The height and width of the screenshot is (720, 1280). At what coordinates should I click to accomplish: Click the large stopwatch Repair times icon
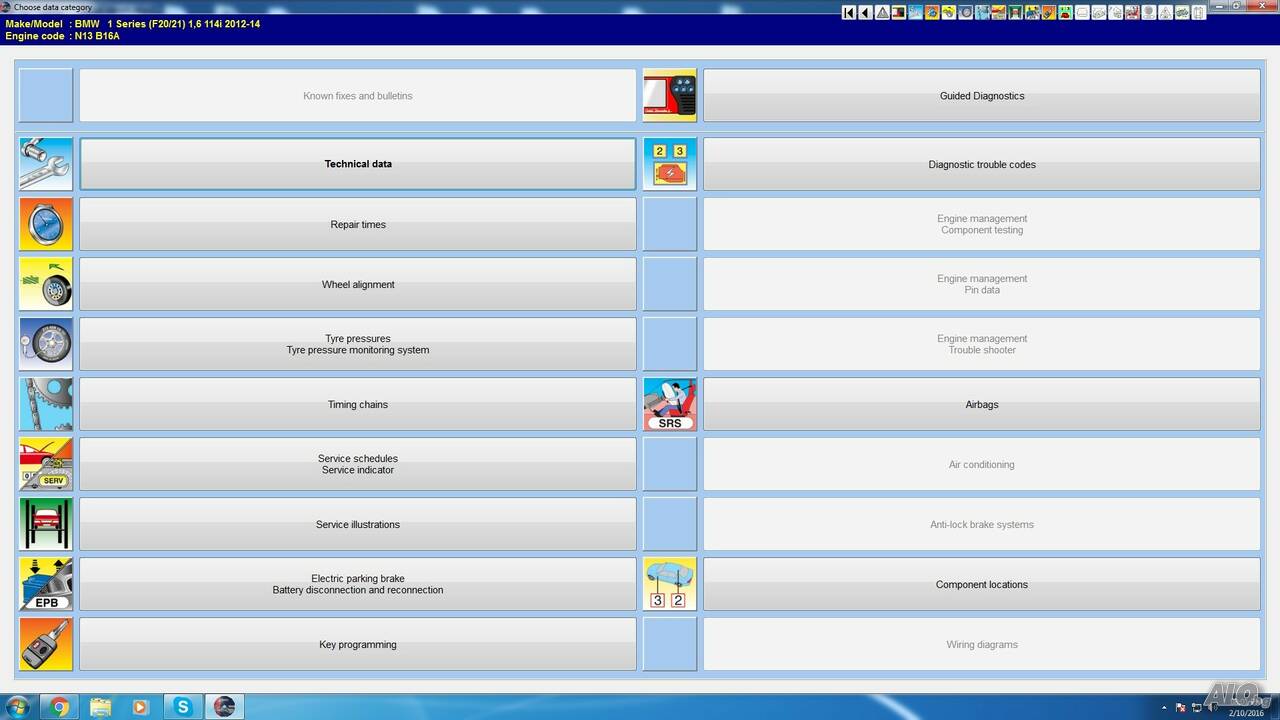coord(46,224)
